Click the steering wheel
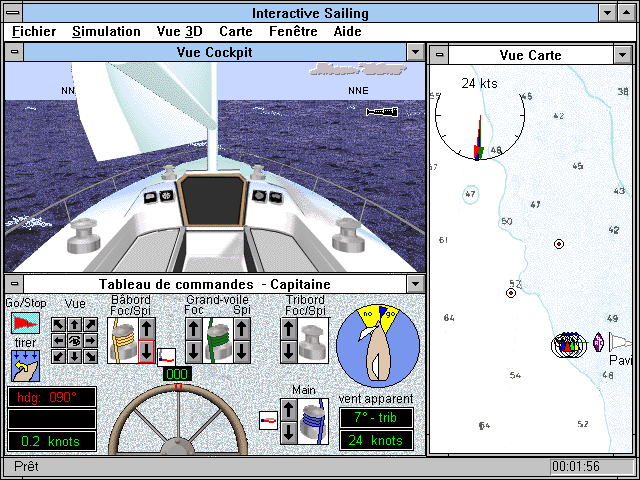The image size is (640, 480). (x=178, y=420)
